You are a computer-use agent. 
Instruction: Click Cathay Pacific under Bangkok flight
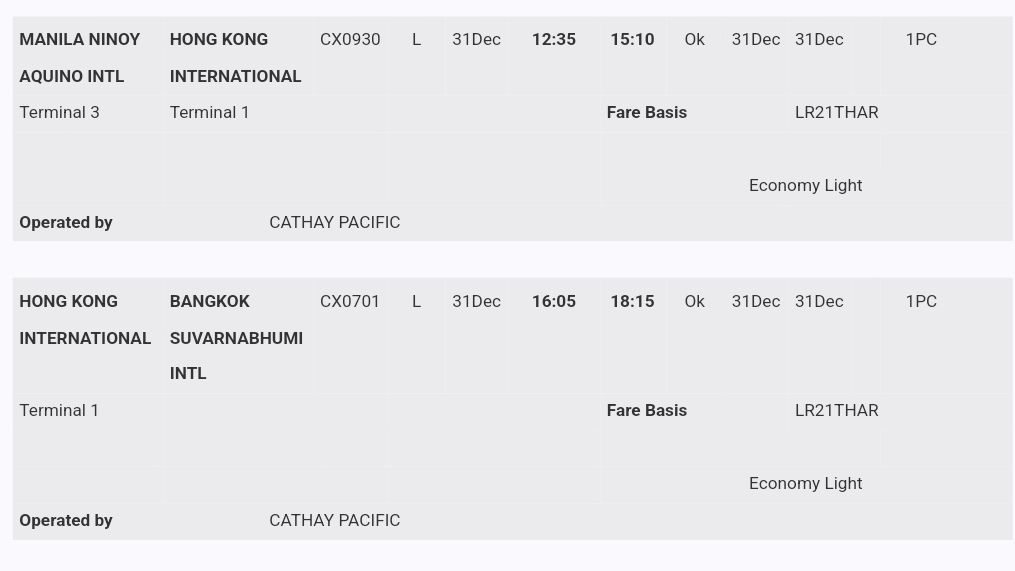click(x=334, y=521)
